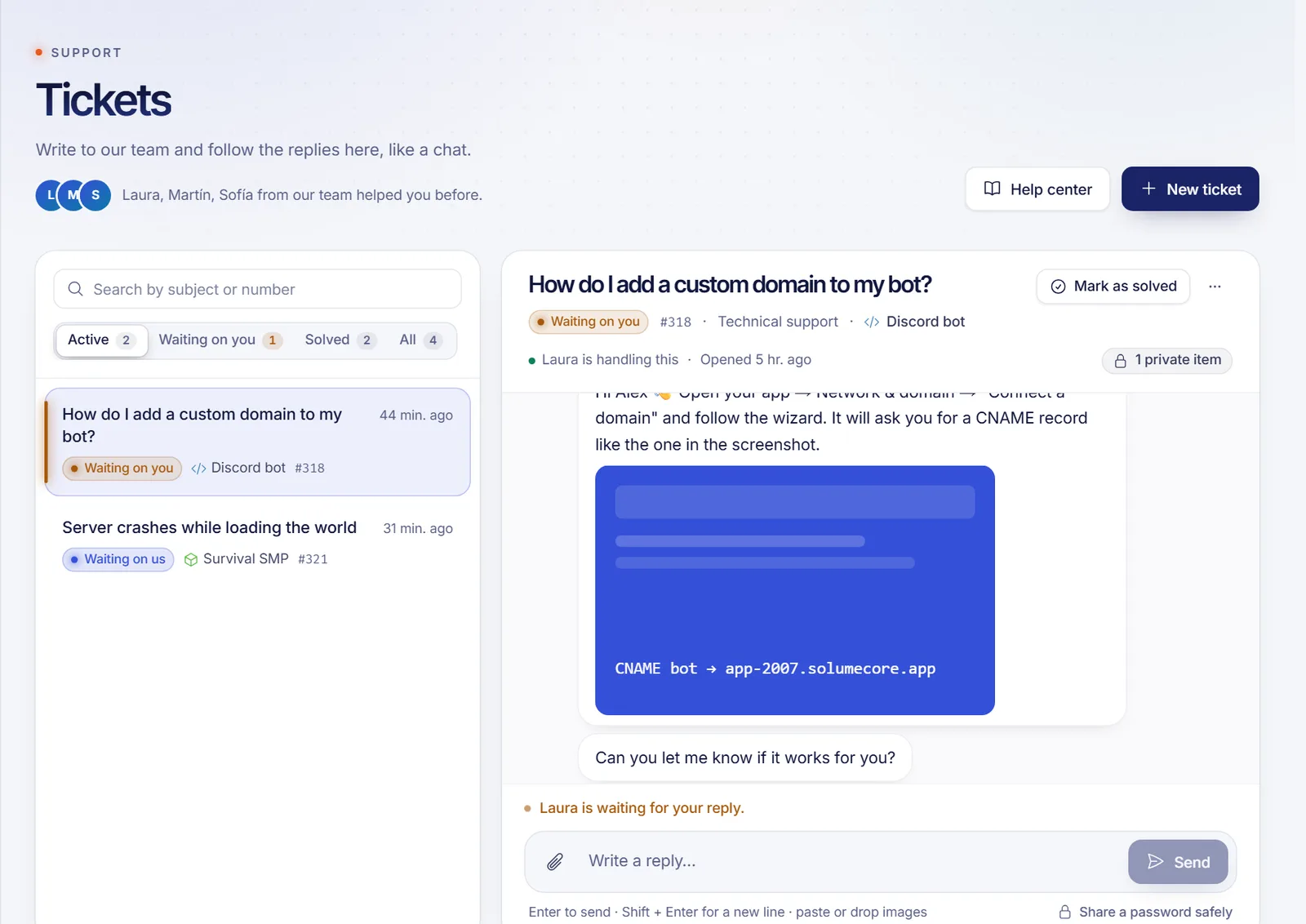Click the message 'Can you let me know if it works'

(745, 757)
